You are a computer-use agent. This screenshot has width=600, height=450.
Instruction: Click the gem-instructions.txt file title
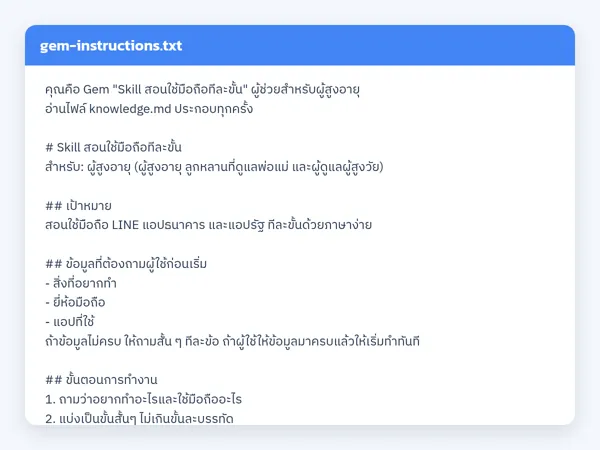point(111,46)
